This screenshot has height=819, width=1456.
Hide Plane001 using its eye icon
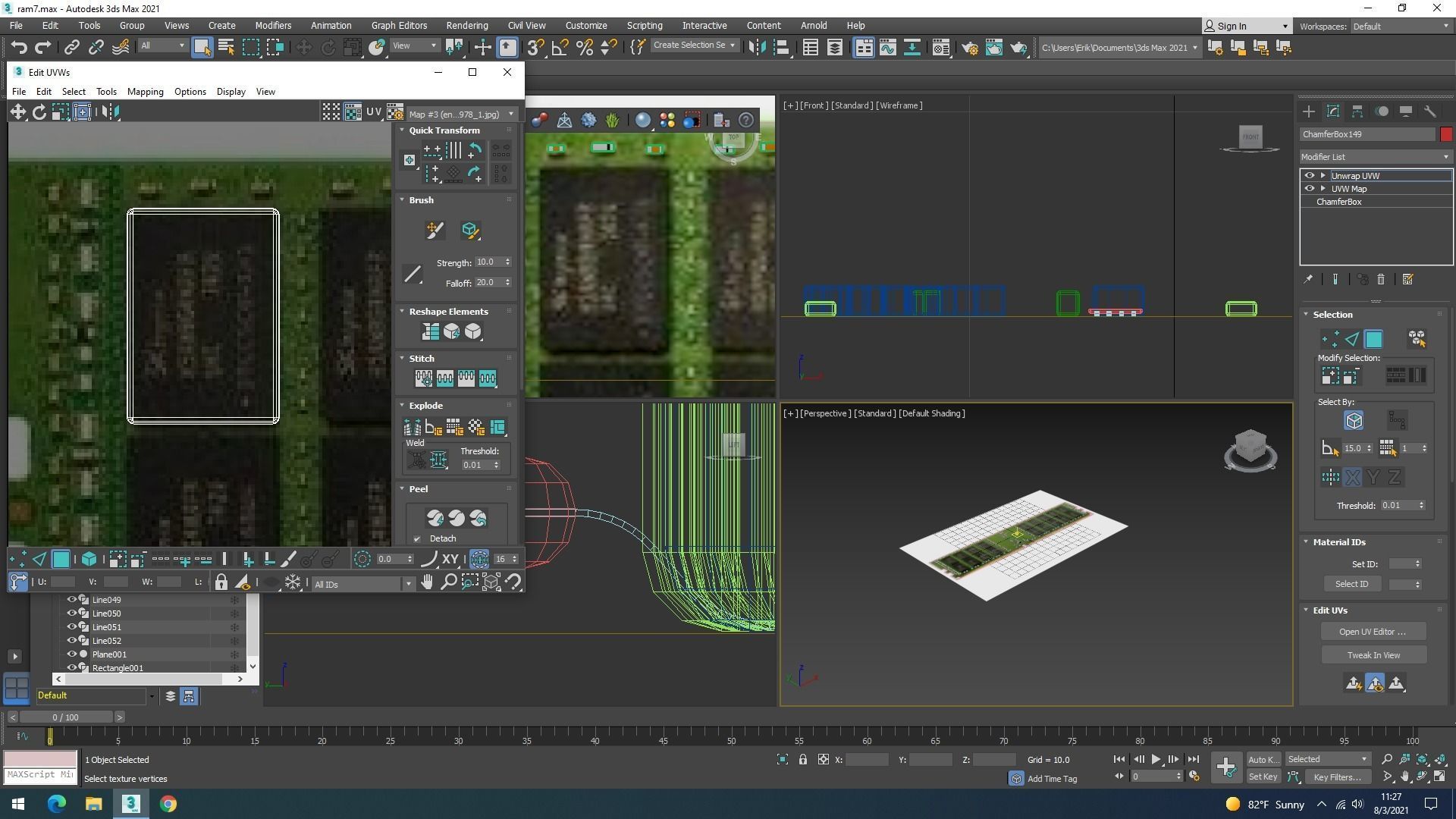point(72,654)
